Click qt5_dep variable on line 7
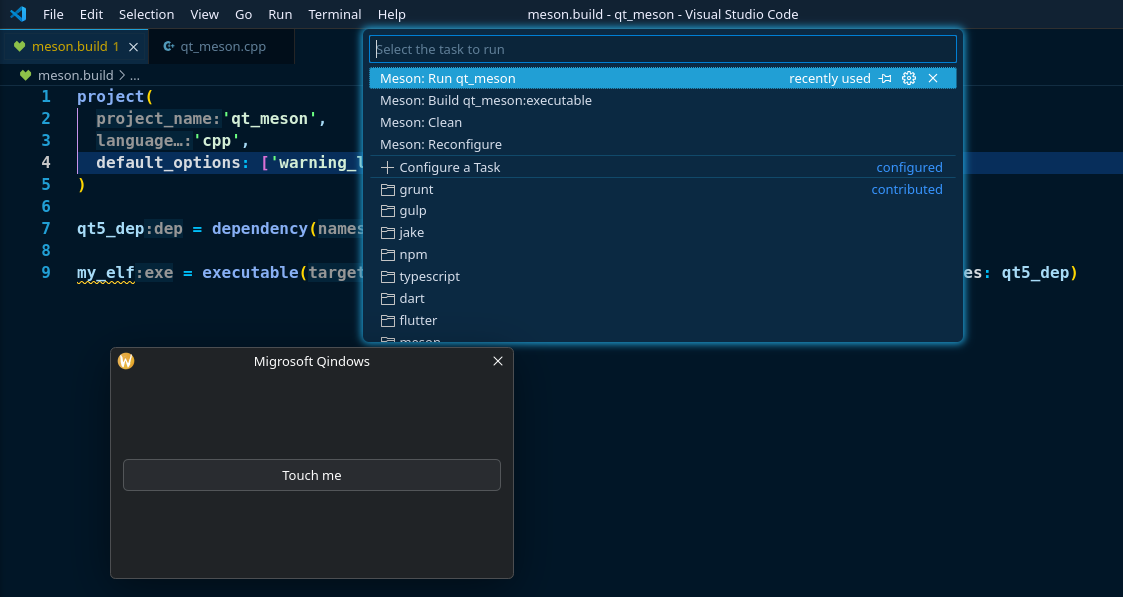1123x597 pixels. point(111,228)
